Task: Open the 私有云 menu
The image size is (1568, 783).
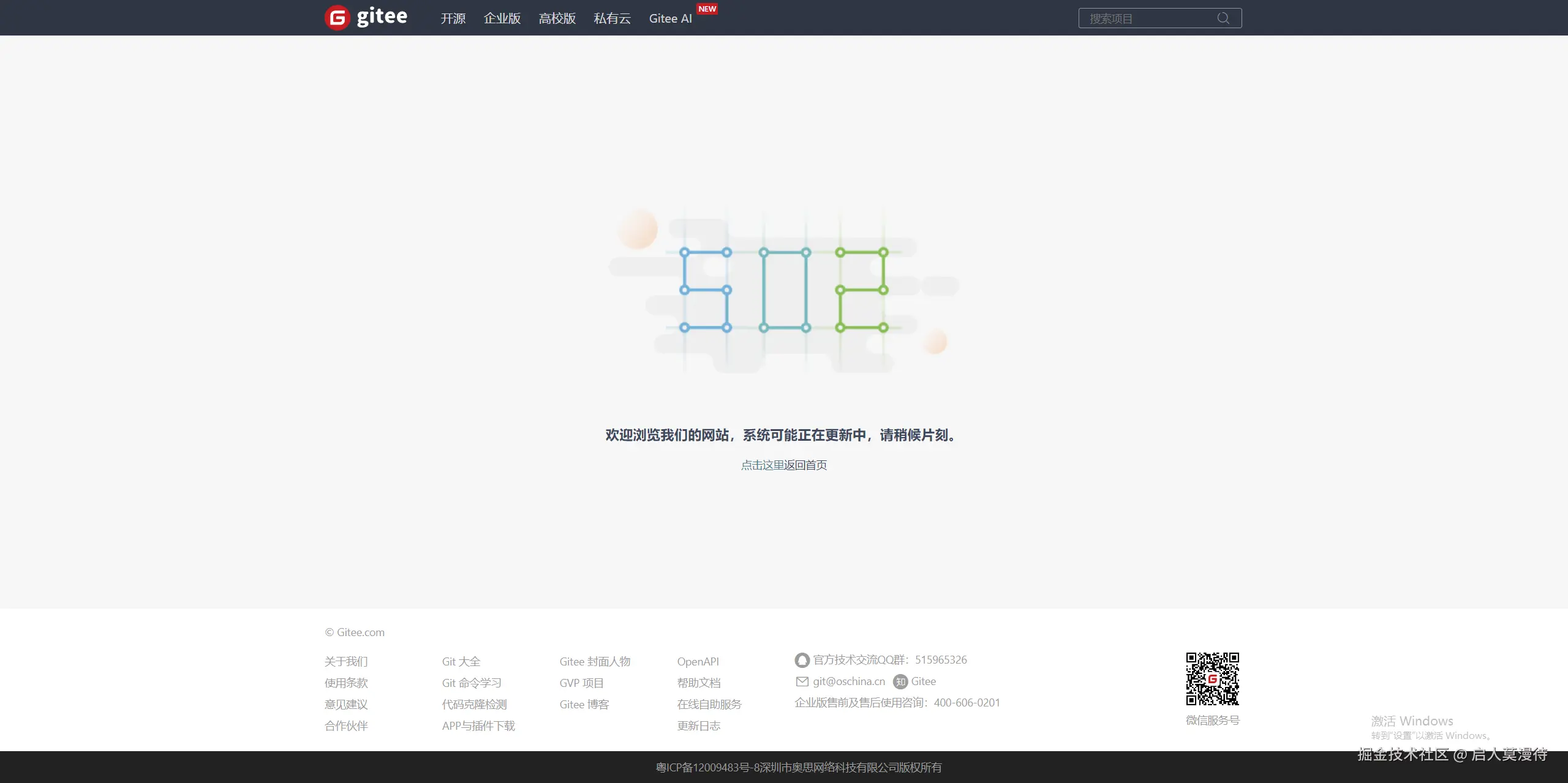Action: click(612, 18)
